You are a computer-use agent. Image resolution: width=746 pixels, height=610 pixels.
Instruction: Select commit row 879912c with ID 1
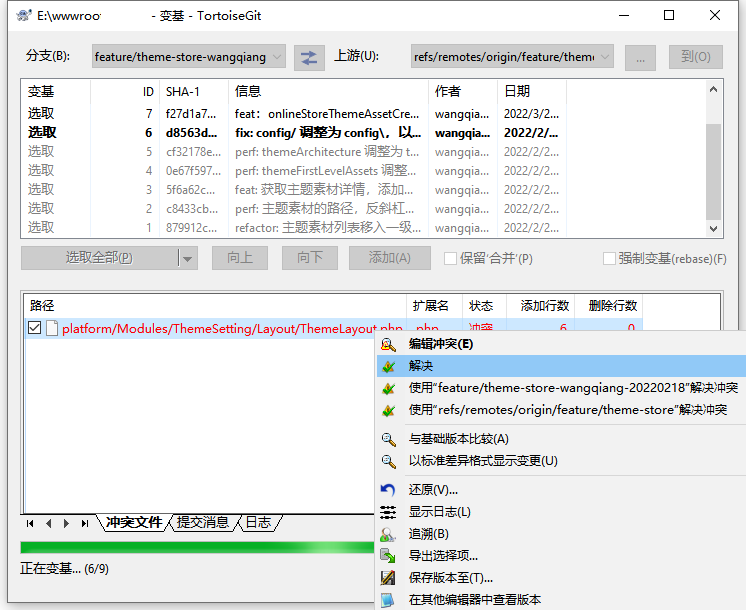294,228
